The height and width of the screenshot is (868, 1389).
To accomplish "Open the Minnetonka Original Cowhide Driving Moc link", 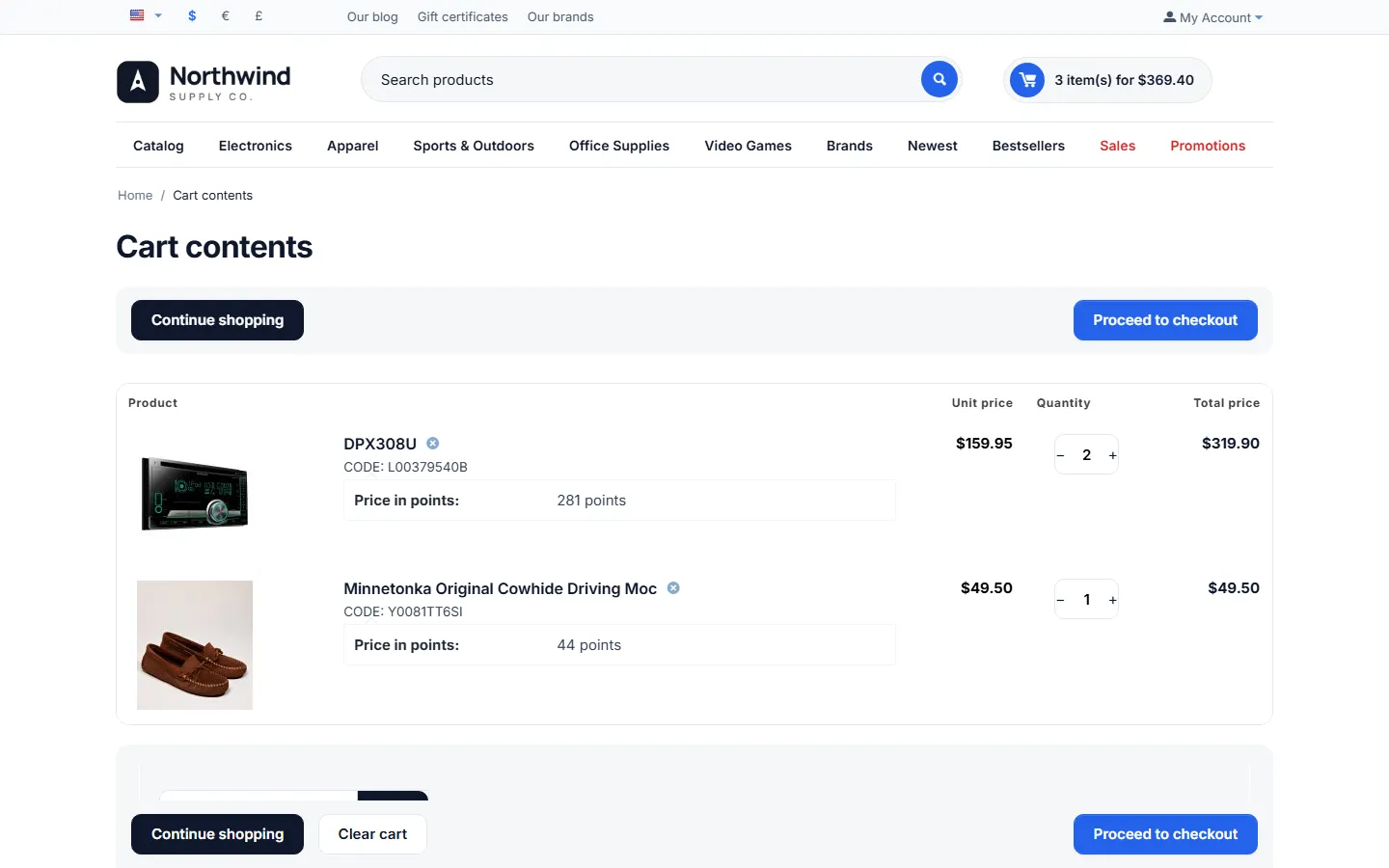I will coord(501,588).
